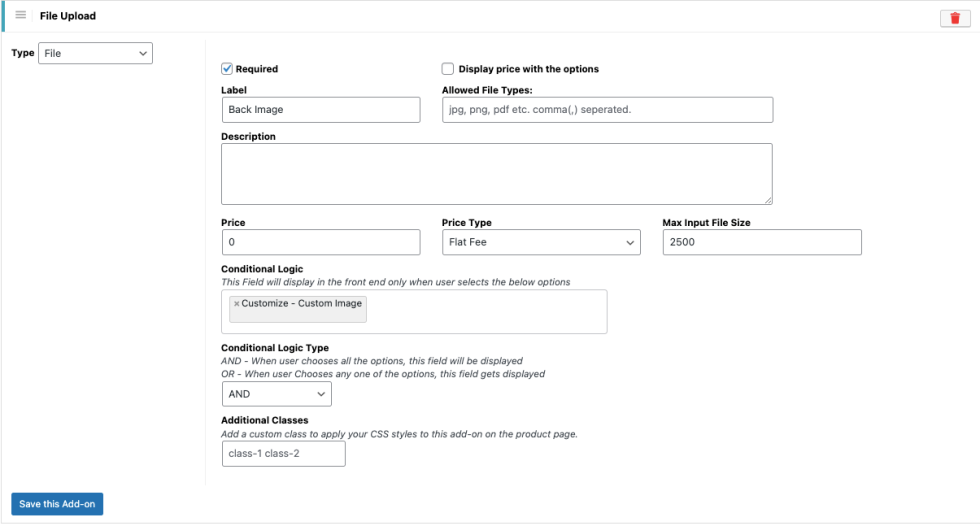Click the red trash delete icon
Image resolution: width=980 pixels, height=526 pixels.
pos(955,18)
